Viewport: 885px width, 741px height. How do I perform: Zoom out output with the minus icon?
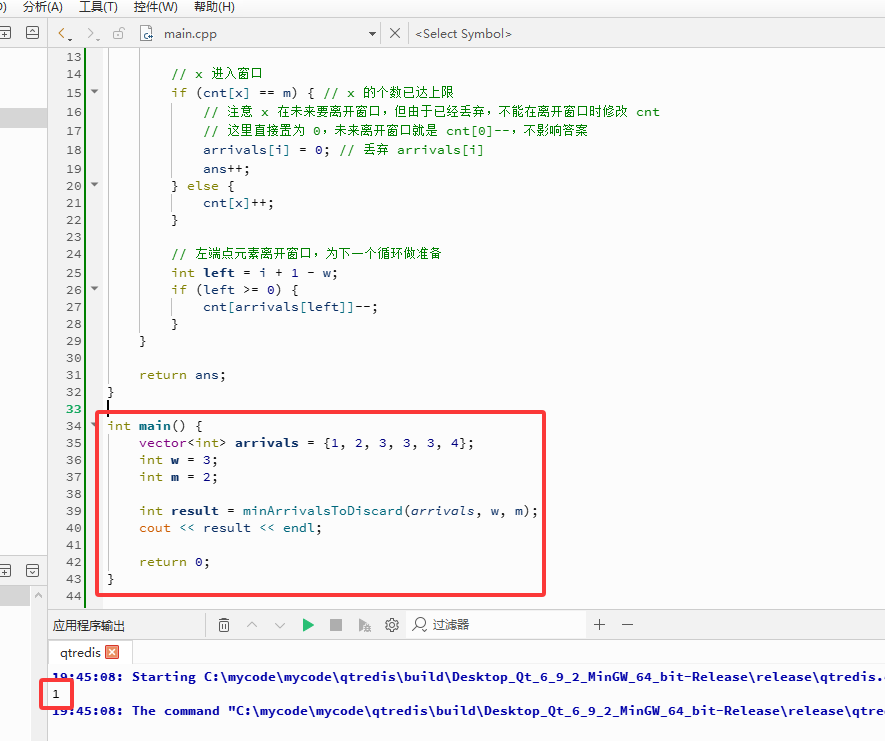click(628, 624)
